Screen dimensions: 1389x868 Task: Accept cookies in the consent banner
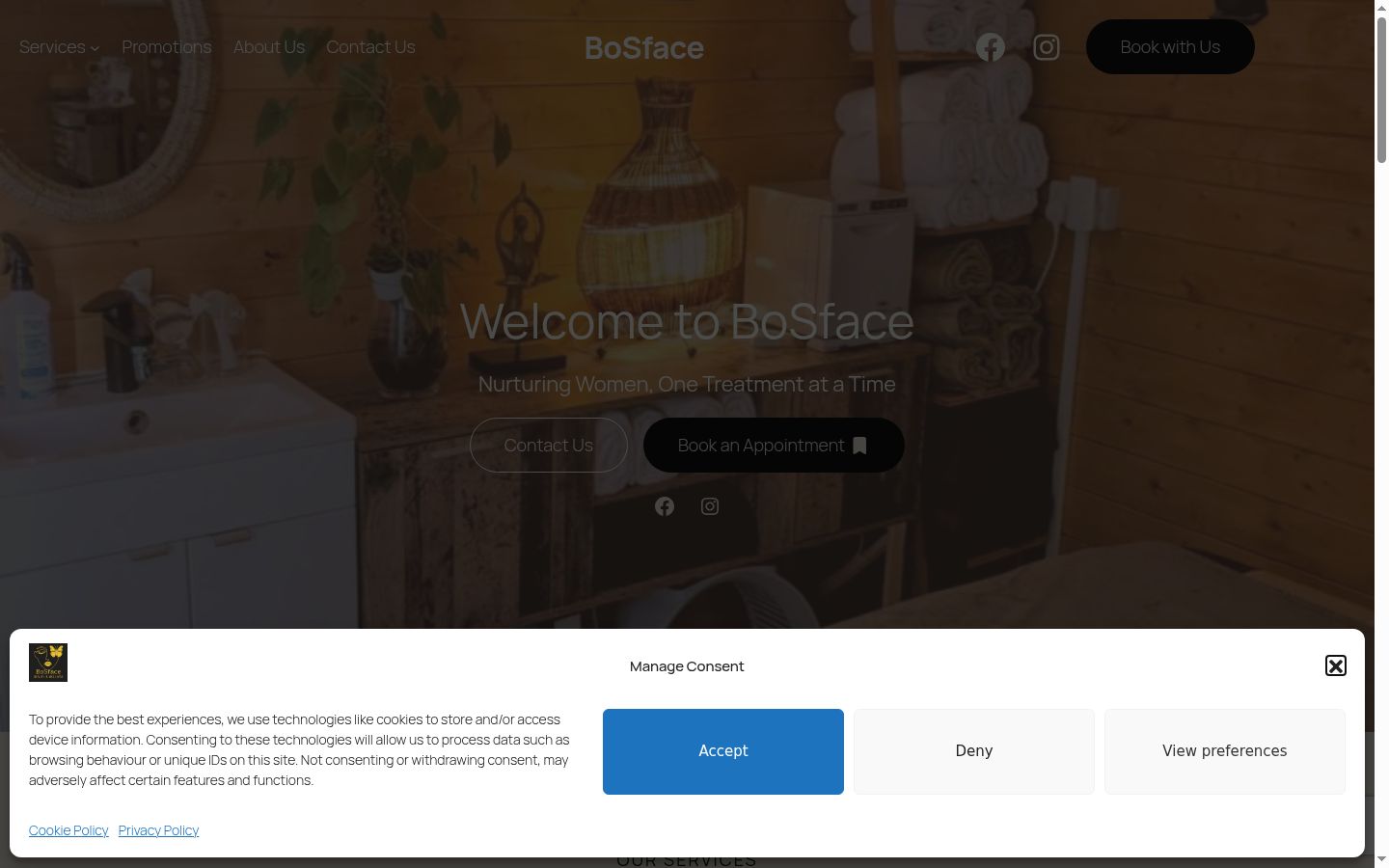tap(723, 751)
